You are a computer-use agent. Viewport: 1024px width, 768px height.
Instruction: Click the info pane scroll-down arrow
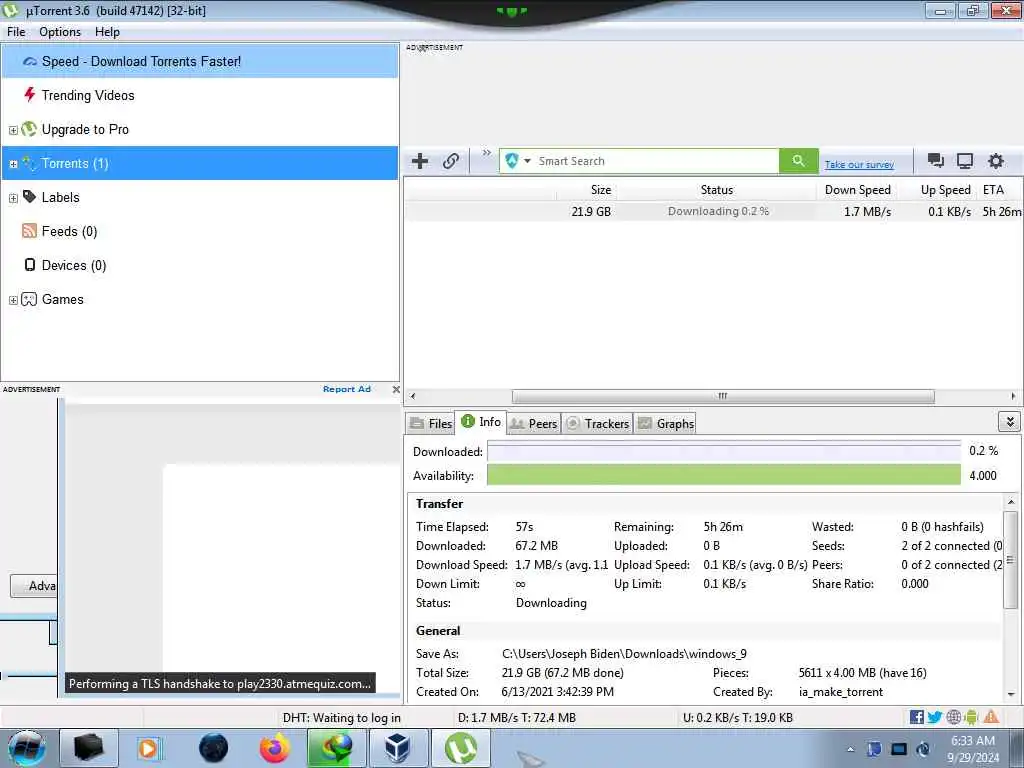pyautogui.click(x=1010, y=694)
